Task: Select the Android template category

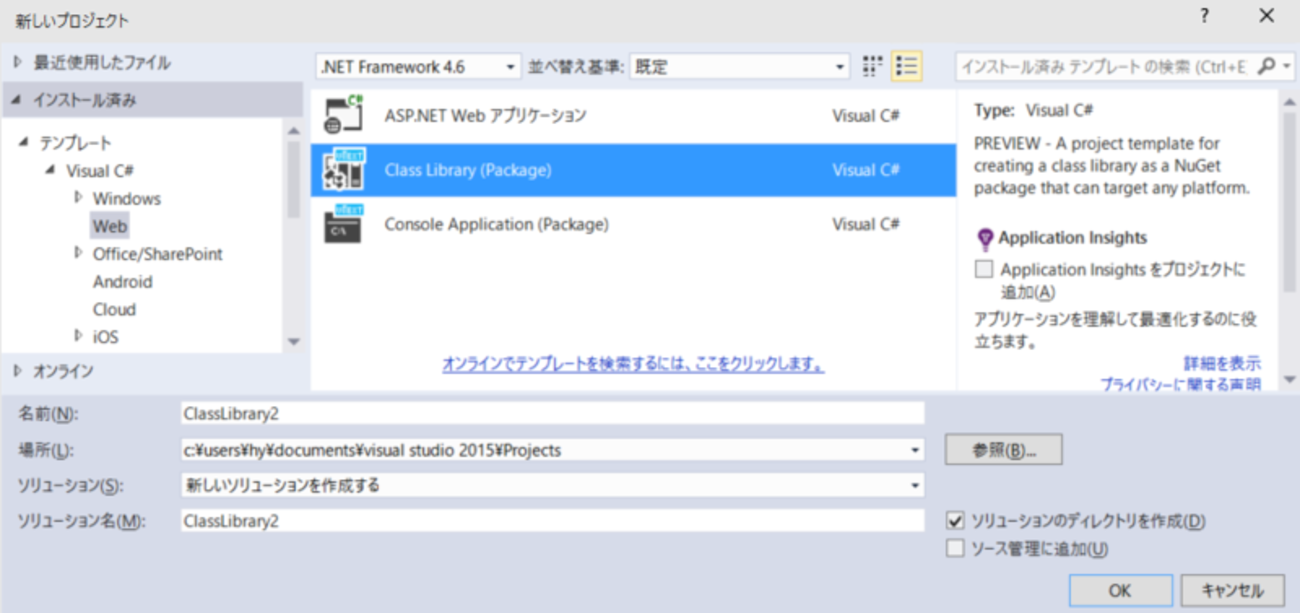Action: click(123, 282)
